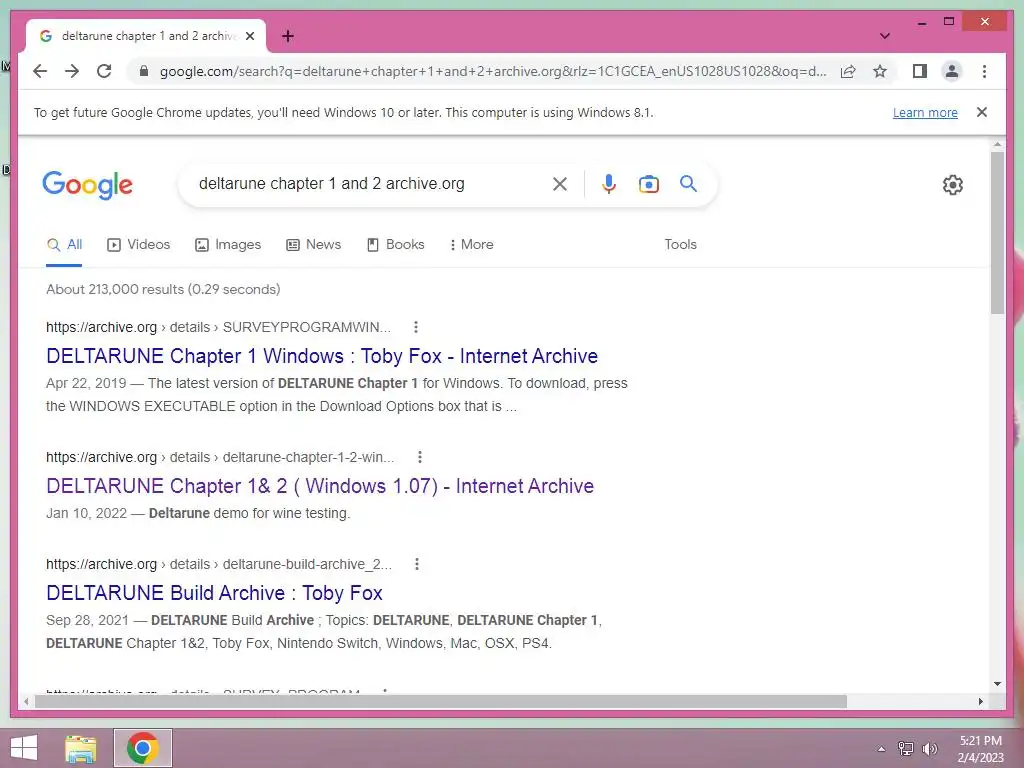1024x768 pixels.
Task: Go forward in browser history
Action: (72, 71)
